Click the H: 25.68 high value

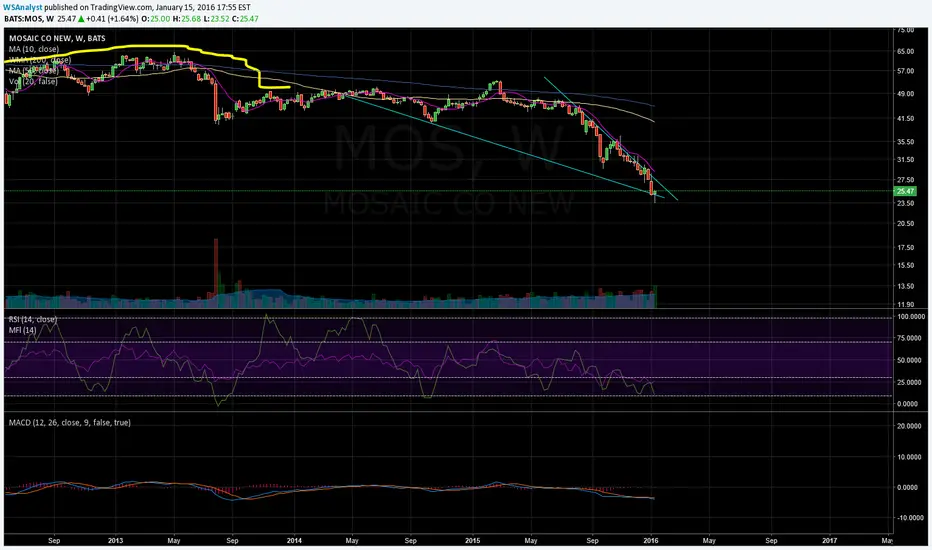tap(187, 18)
